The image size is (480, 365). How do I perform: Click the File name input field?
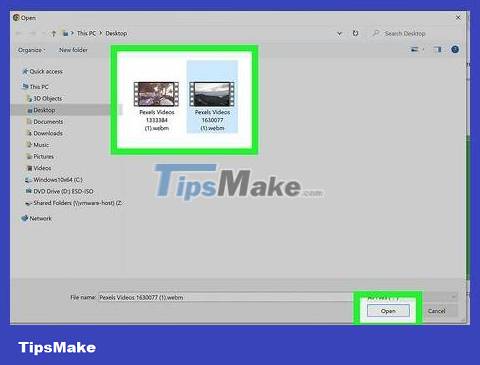click(225, 297)
